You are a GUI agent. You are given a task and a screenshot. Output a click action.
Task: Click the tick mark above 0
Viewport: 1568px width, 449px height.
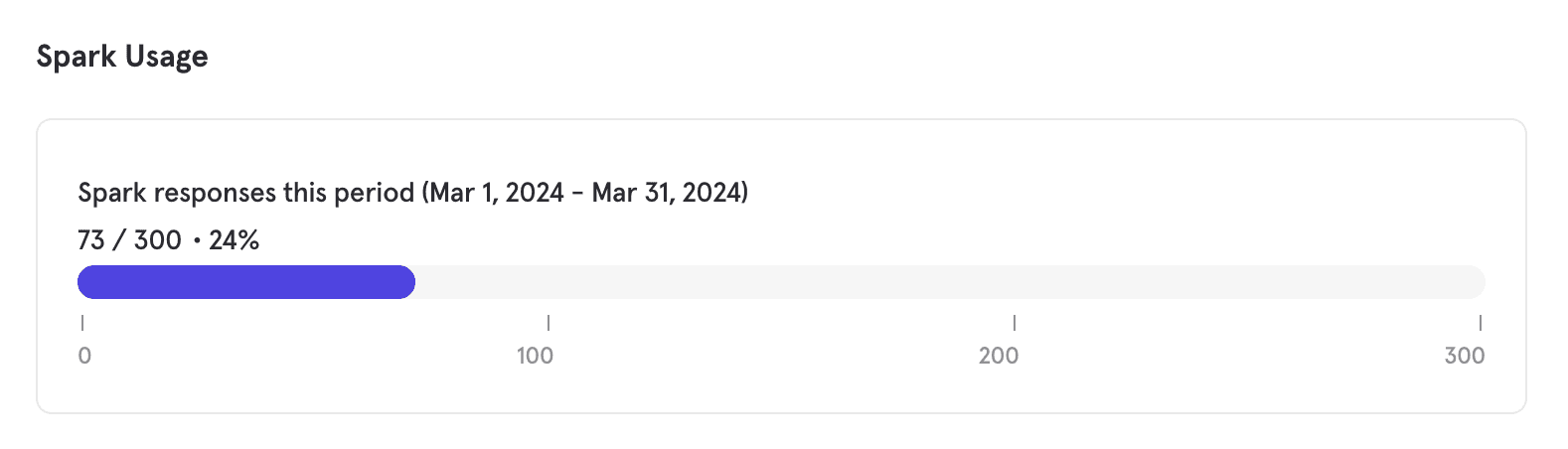pyautogui.click(x=82, y=323)
